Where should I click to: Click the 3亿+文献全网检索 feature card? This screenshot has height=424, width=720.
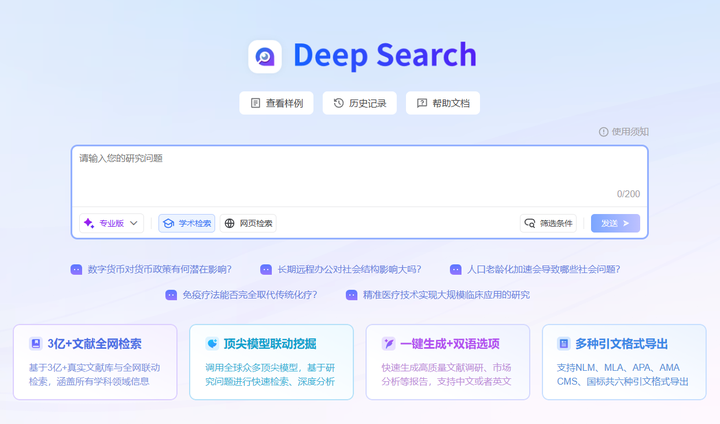click(95, 362)
